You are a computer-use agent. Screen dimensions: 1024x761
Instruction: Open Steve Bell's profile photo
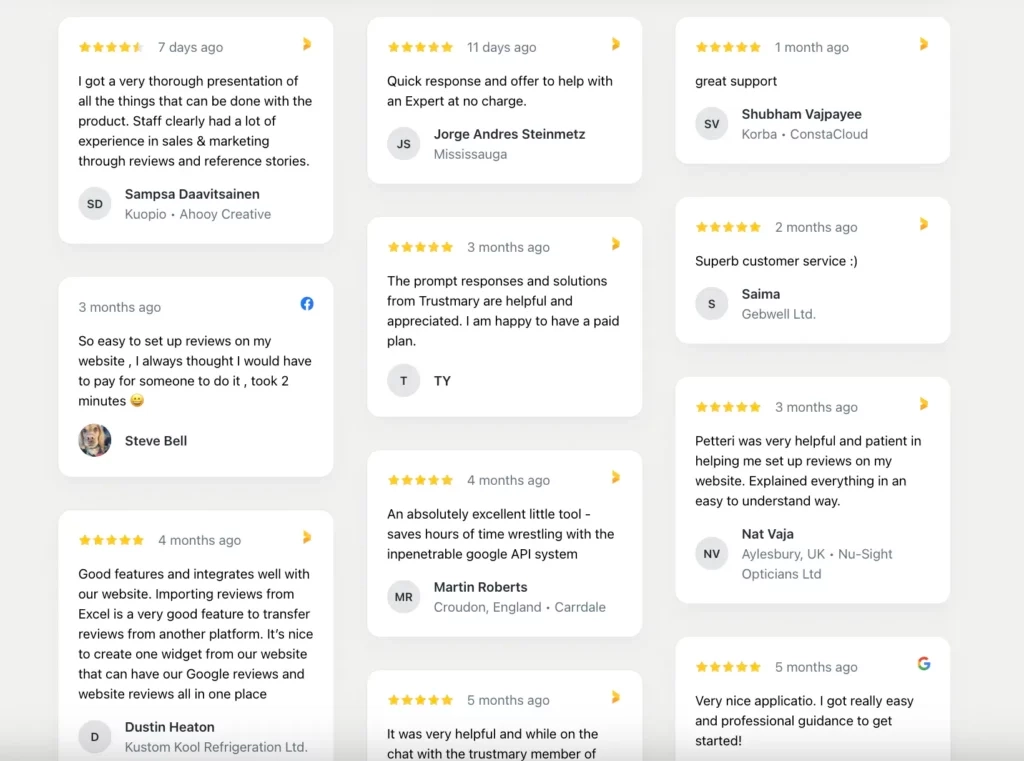tap(95, 440)
